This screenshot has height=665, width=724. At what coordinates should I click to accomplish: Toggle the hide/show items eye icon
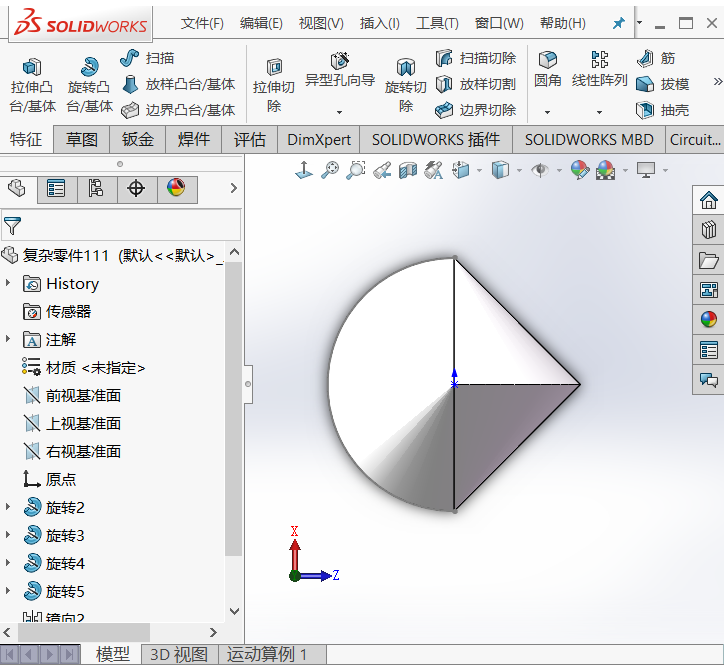pyautogui.click(x=540, y=171)
